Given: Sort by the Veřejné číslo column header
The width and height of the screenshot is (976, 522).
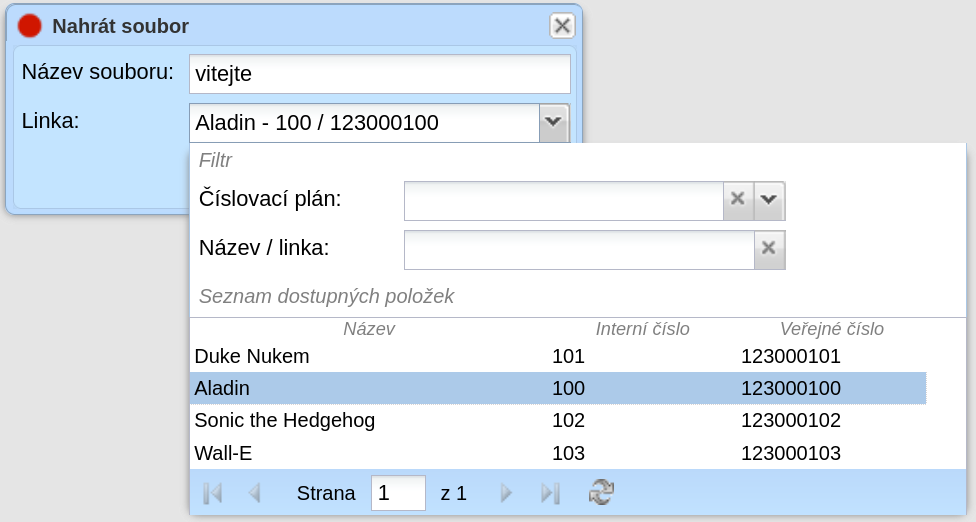Looking at the screenshot, I should [x=832, y=329].
